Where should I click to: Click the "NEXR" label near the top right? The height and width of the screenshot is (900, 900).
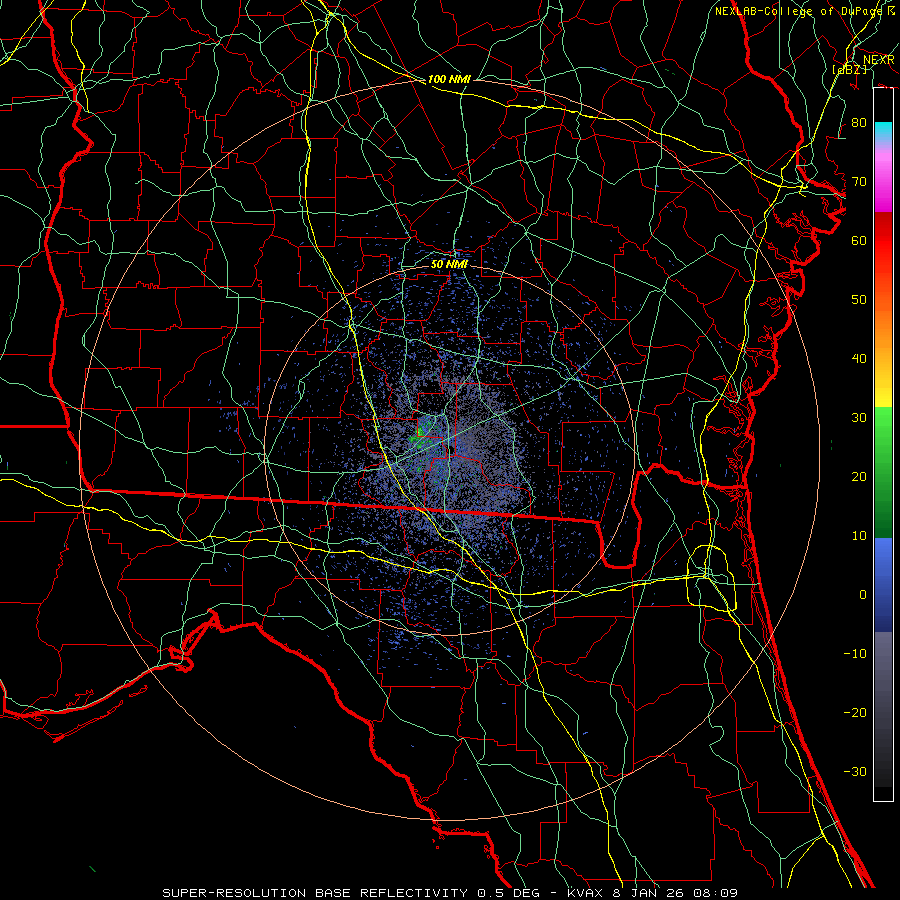878,60
